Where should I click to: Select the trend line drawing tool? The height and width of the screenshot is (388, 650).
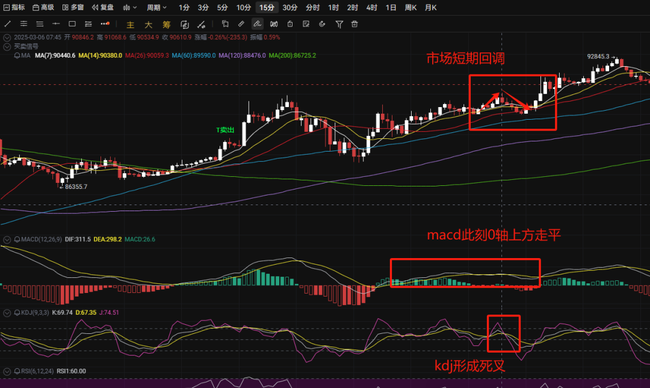click(8, 24)
